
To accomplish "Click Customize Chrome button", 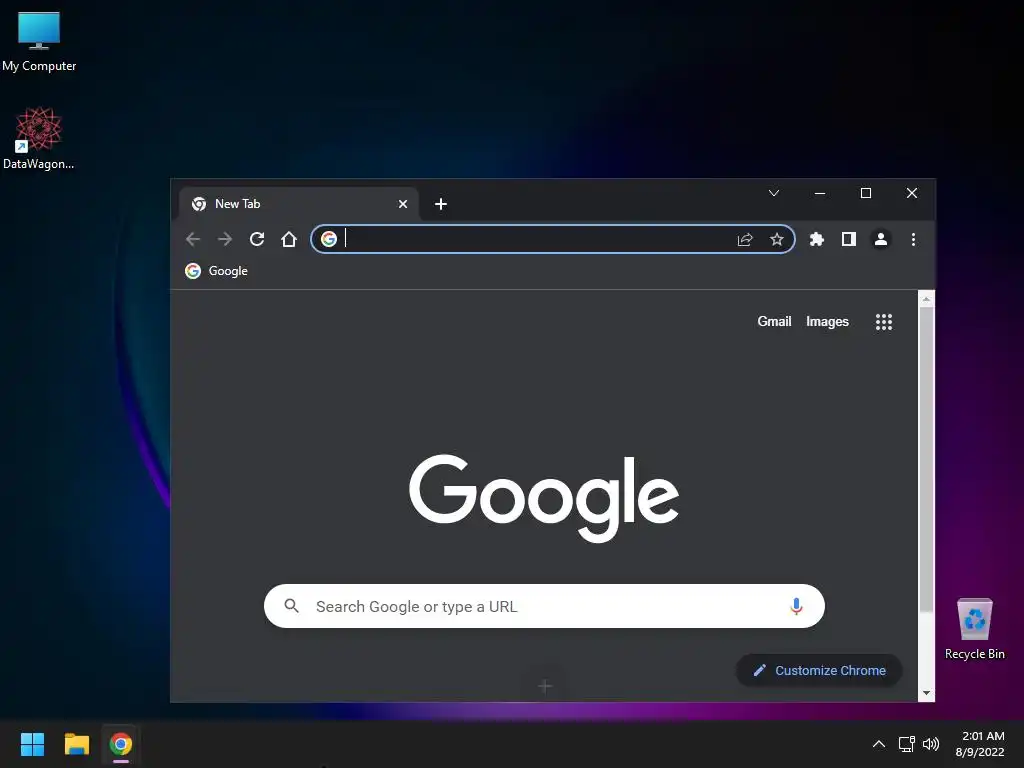I will pyautogui.click(x=820, y=671).
